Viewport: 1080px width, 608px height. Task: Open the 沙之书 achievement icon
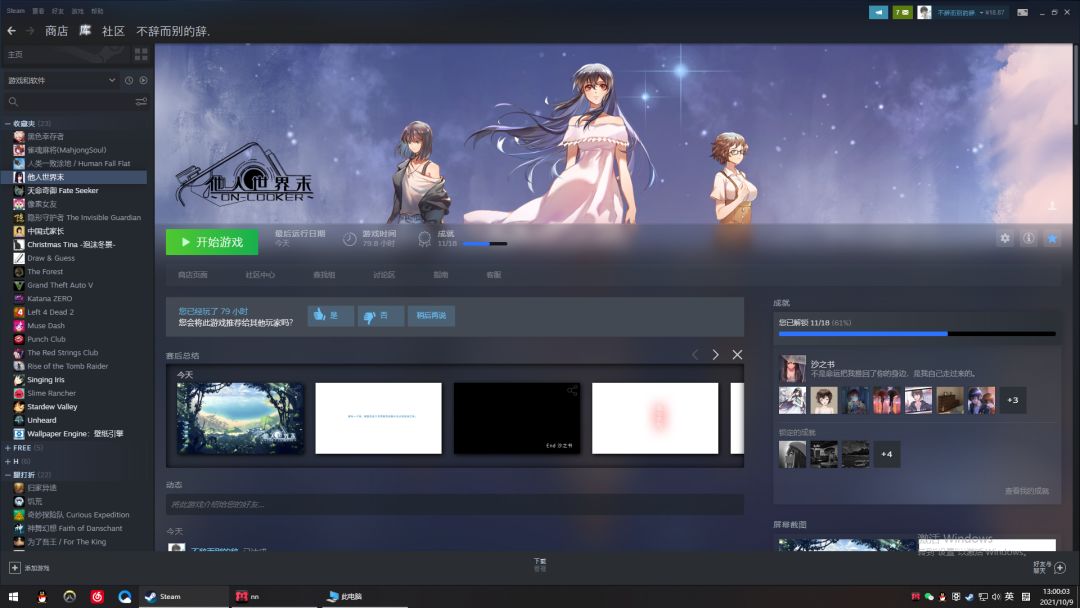(x=792, y=368)
